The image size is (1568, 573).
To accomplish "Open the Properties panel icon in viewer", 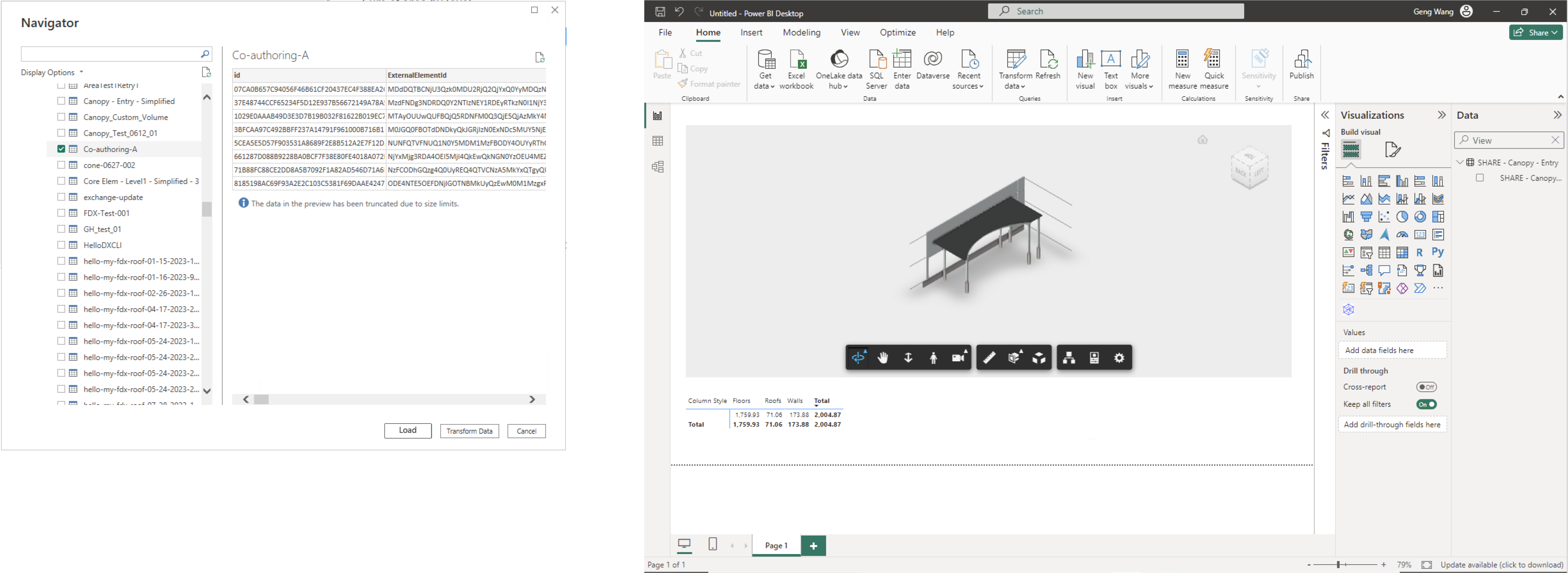I will [x=1094, y=358].
